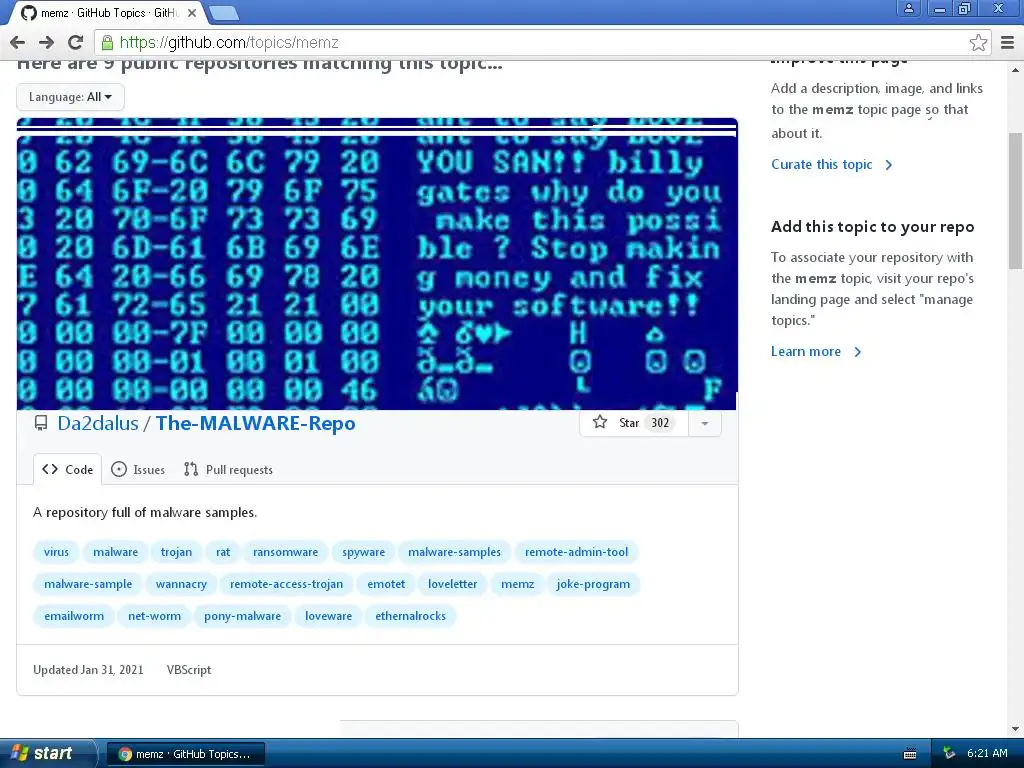
Task: Open a new browser tab
Action: coord(224,12)
